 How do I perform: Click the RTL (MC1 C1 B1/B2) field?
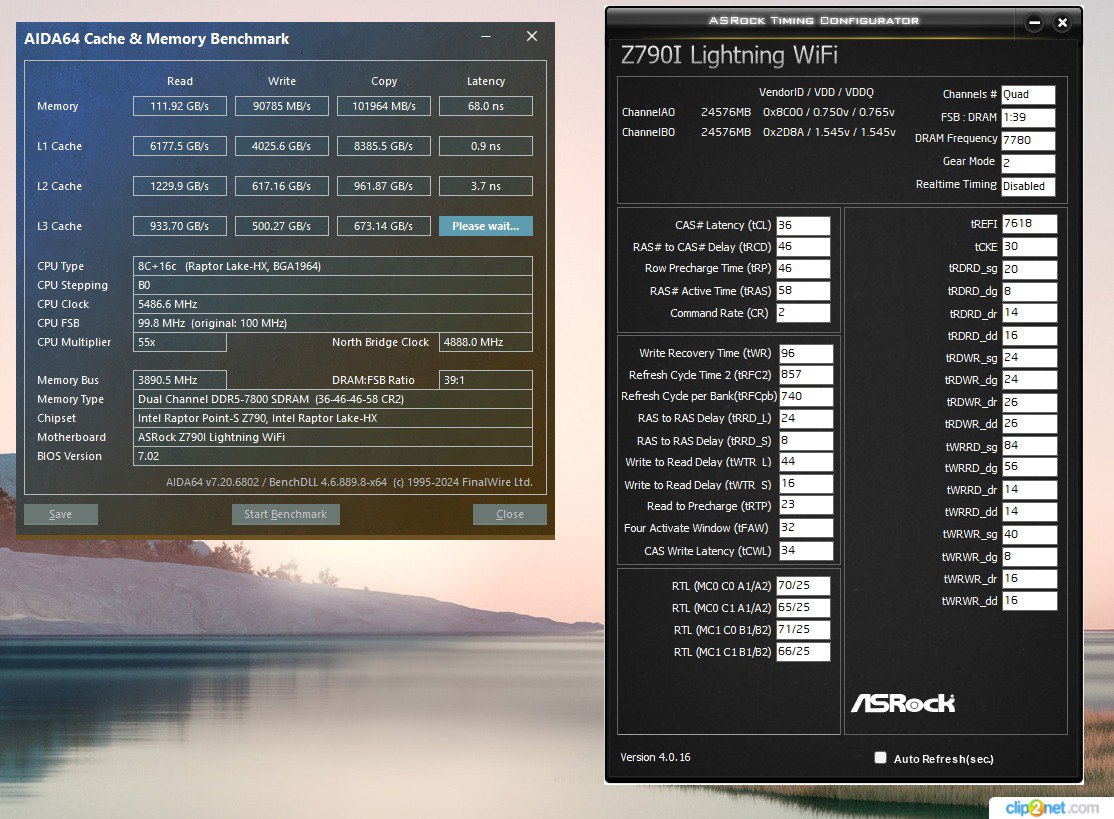[803, 651]
